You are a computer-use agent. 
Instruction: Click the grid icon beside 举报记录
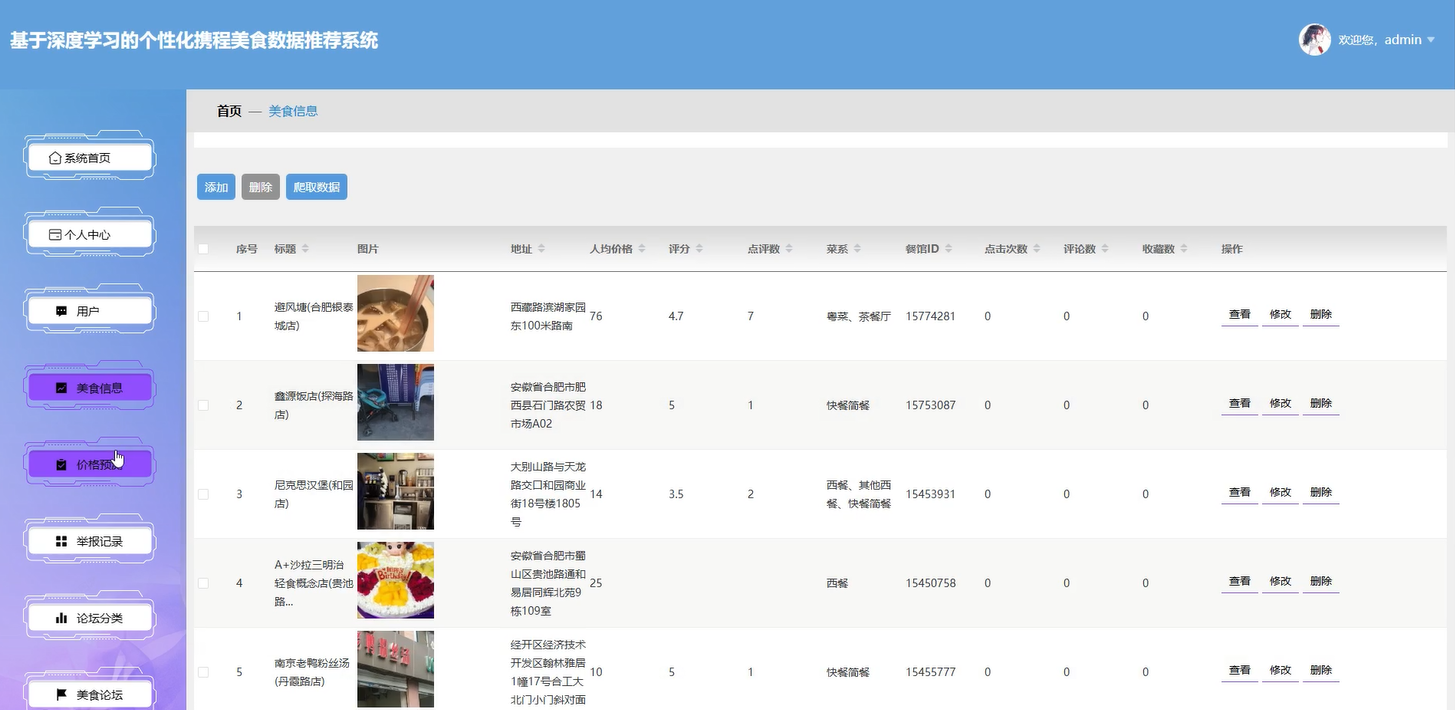click(x=61, y=541)
